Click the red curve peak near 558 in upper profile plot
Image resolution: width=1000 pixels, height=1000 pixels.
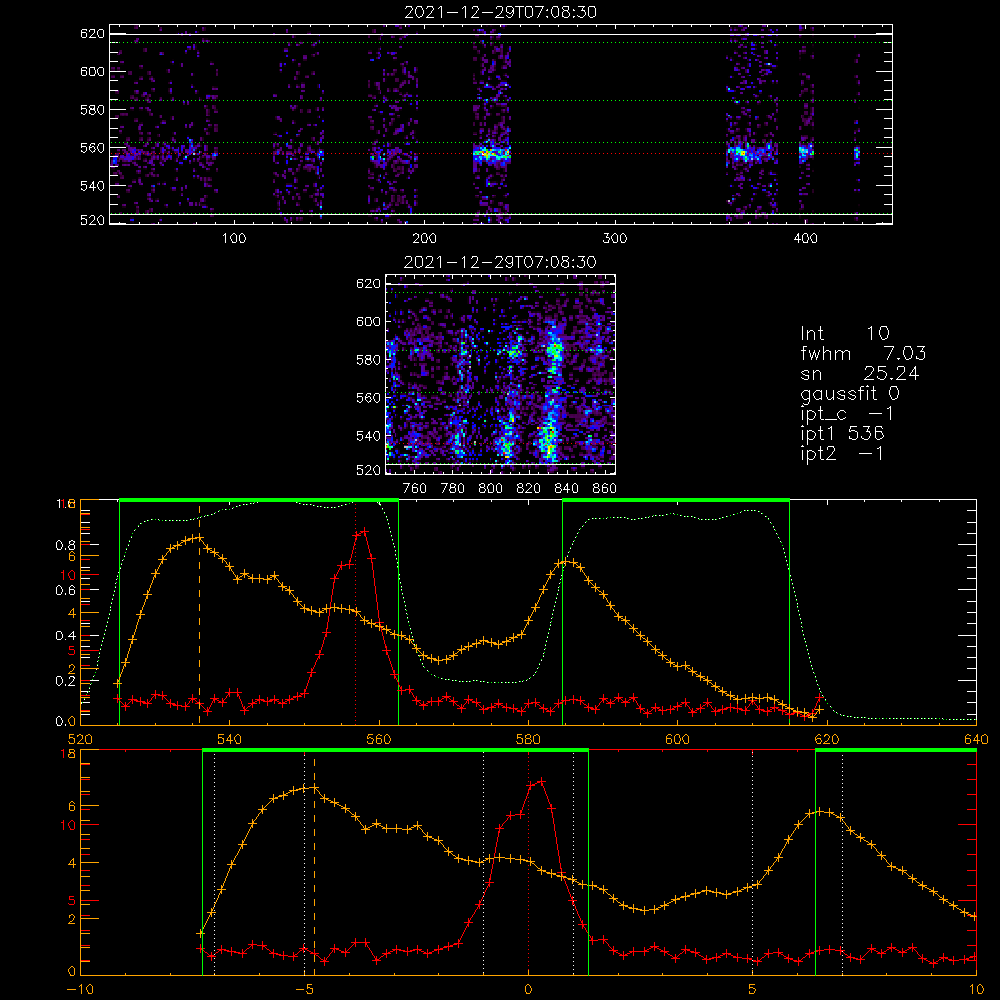[x=364, y=531]
